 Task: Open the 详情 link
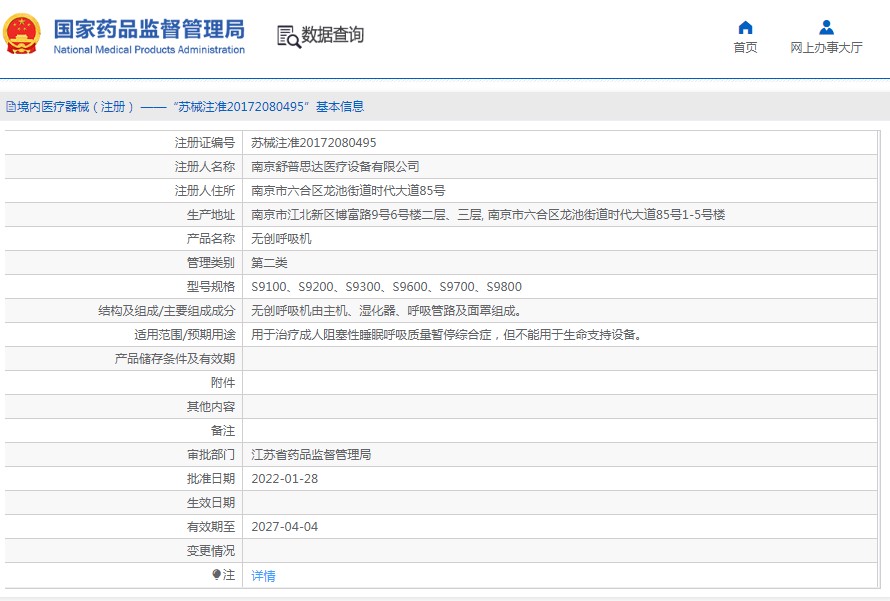coord(263,575)
